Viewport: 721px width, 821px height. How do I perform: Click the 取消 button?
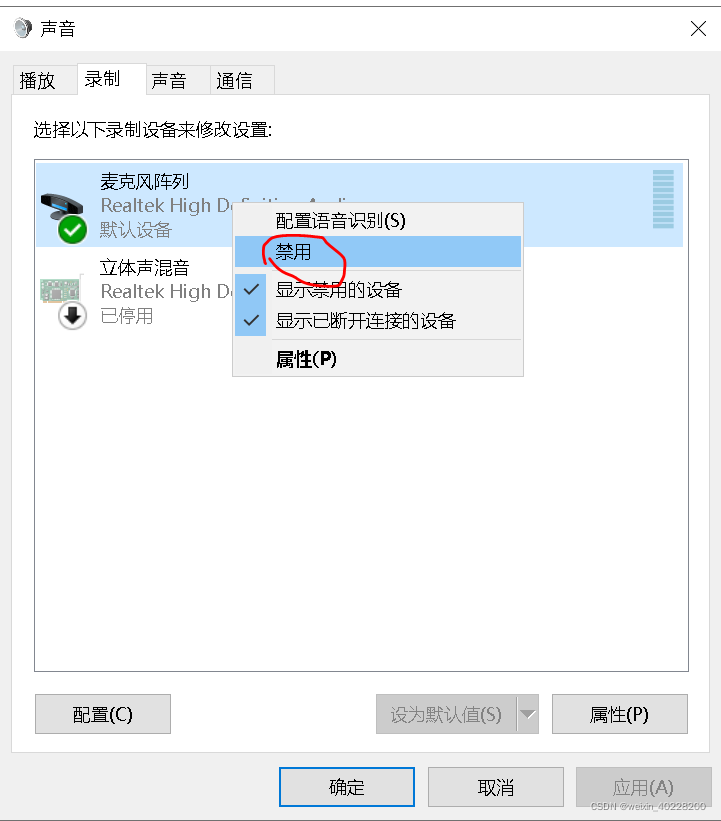(x=495, y=787)
